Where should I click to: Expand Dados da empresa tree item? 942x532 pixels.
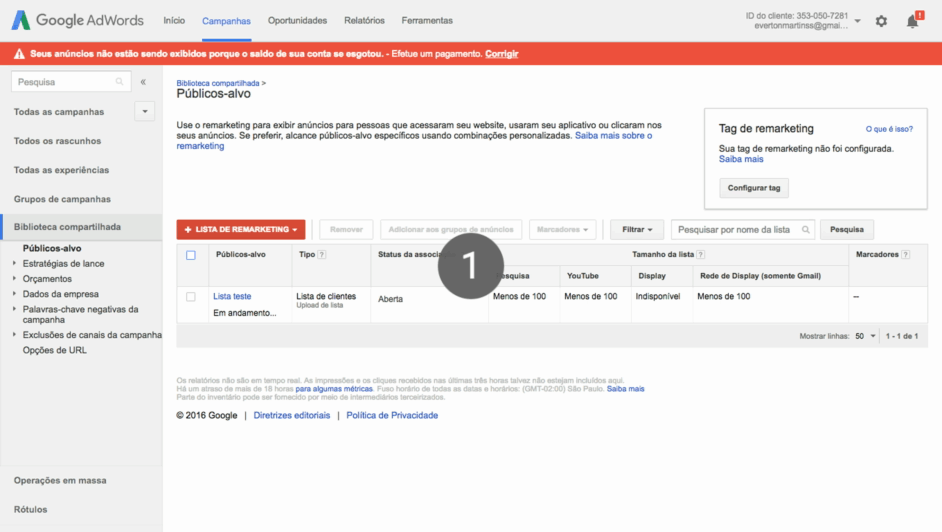pyautogui.click(x=14, y=294)
